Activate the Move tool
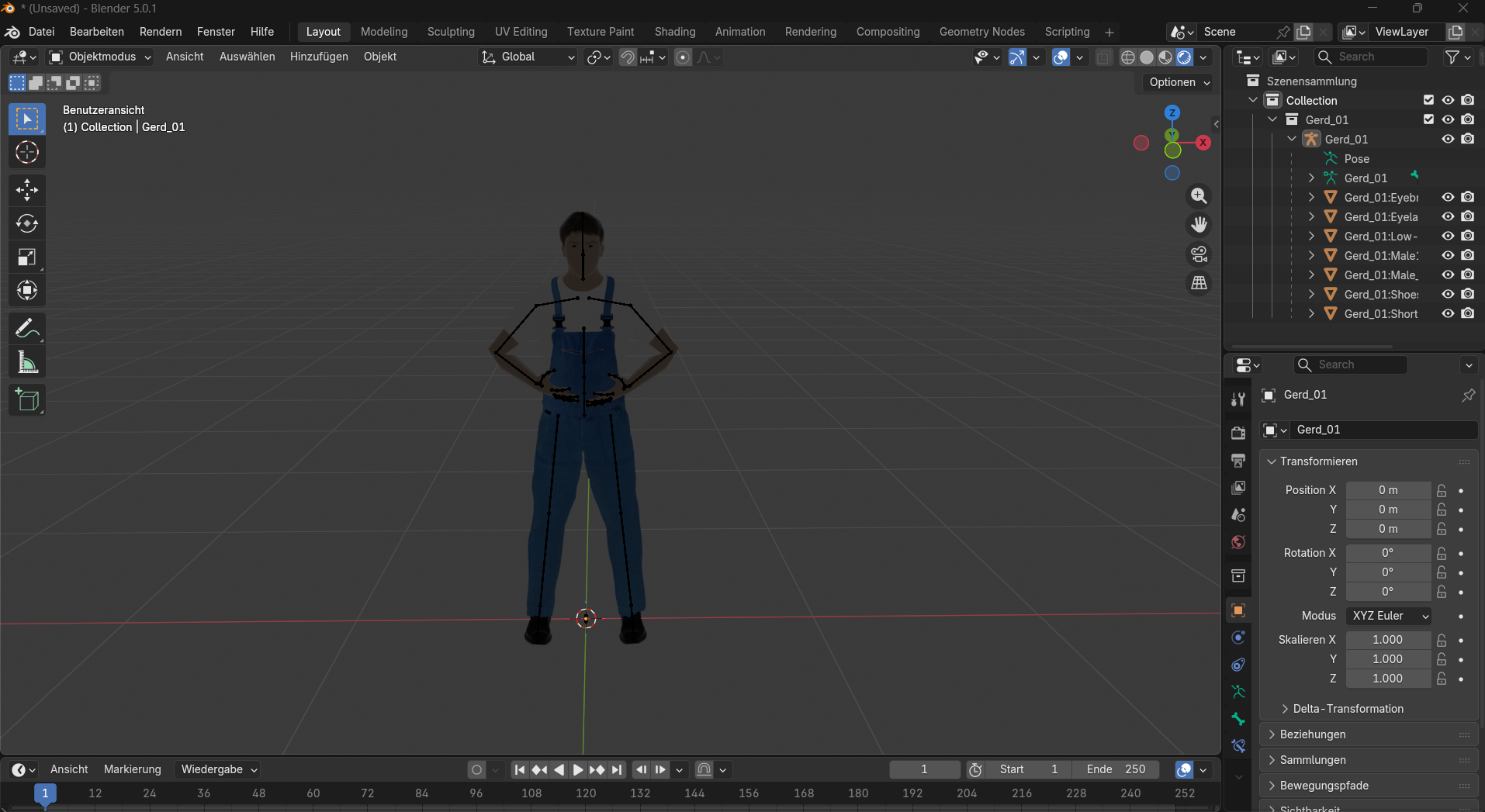The width and height of the screenshot is (1485, 812). coord(27,190)
